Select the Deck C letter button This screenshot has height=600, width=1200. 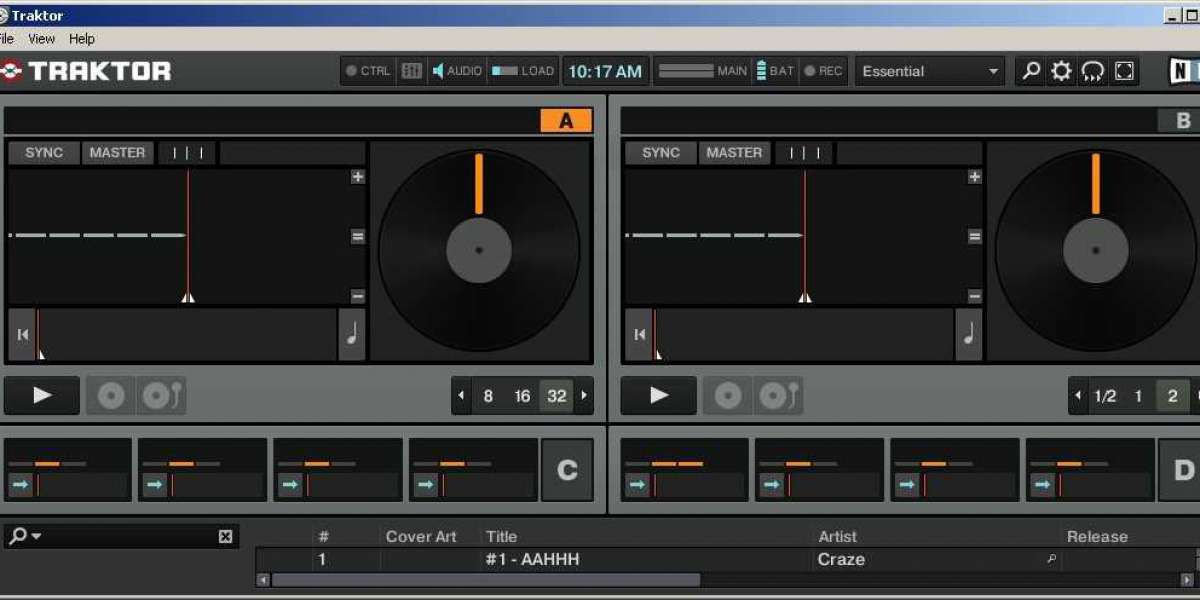567,470
